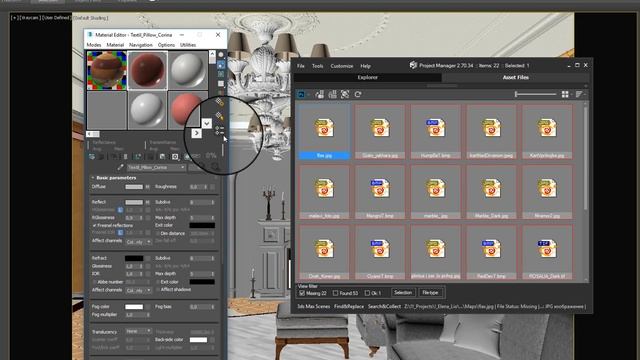The height and width of the screenshot is (360, 640).
Task: Click the Fog color white swatch
Action: click(134, 307)
